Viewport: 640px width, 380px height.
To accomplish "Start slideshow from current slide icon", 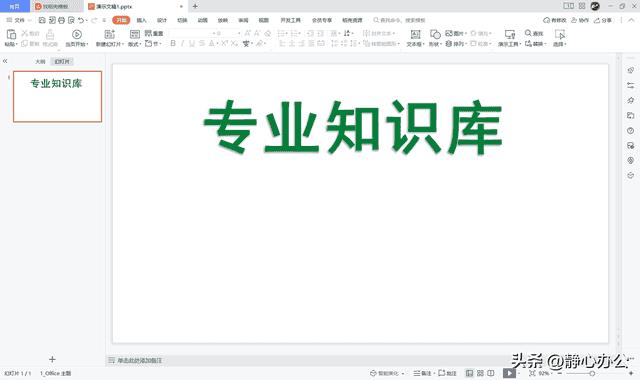I will pyautogui.click(x=77, y=34).
